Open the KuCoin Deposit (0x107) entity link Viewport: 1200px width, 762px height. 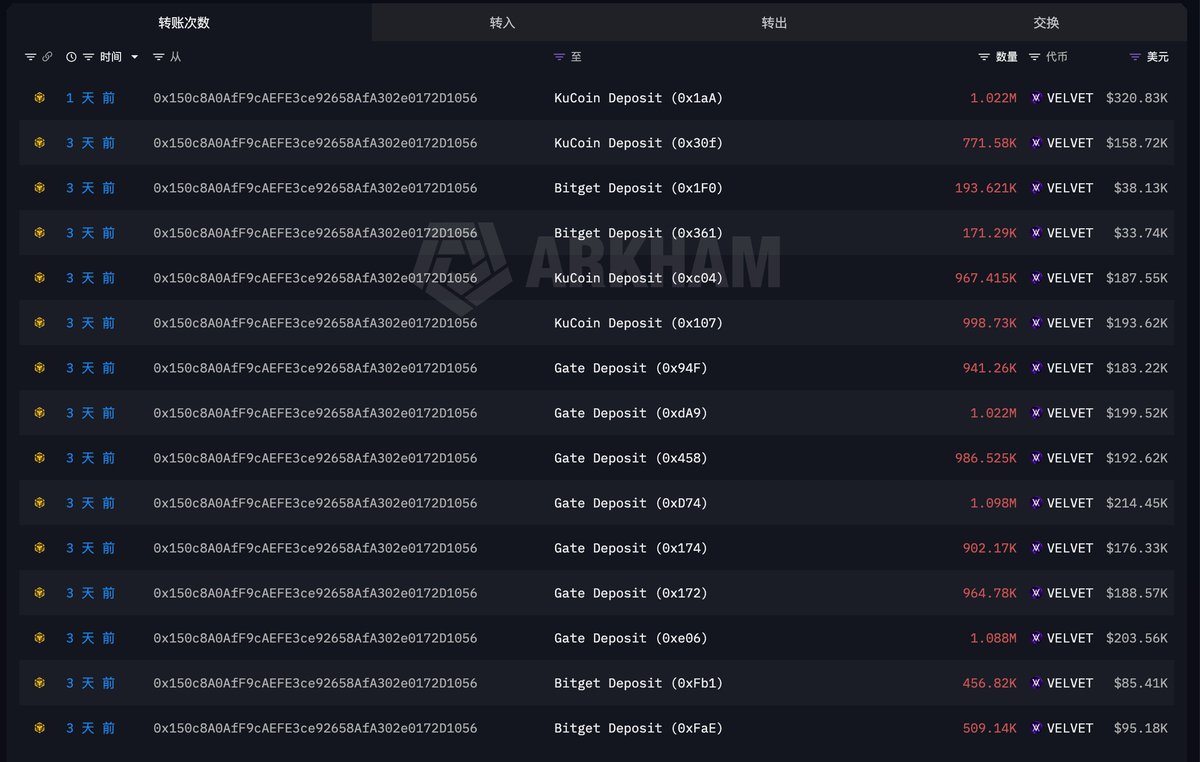click(x=638, y=323)
